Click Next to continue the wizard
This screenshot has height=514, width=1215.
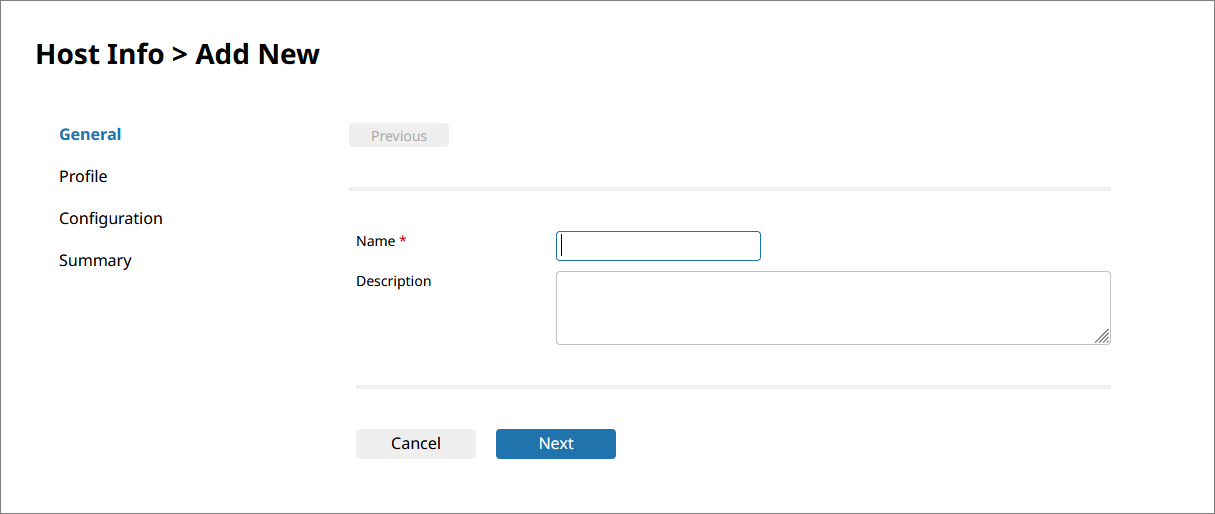556,444
